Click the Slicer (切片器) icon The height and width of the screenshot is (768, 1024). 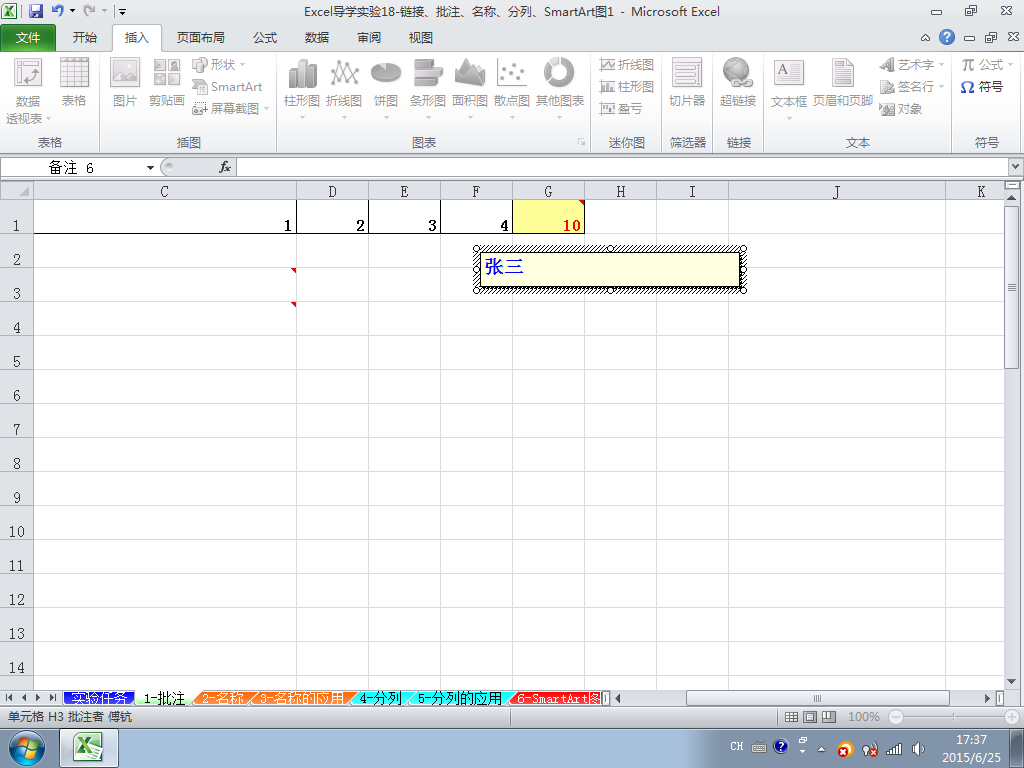click(x=687, y=82)
